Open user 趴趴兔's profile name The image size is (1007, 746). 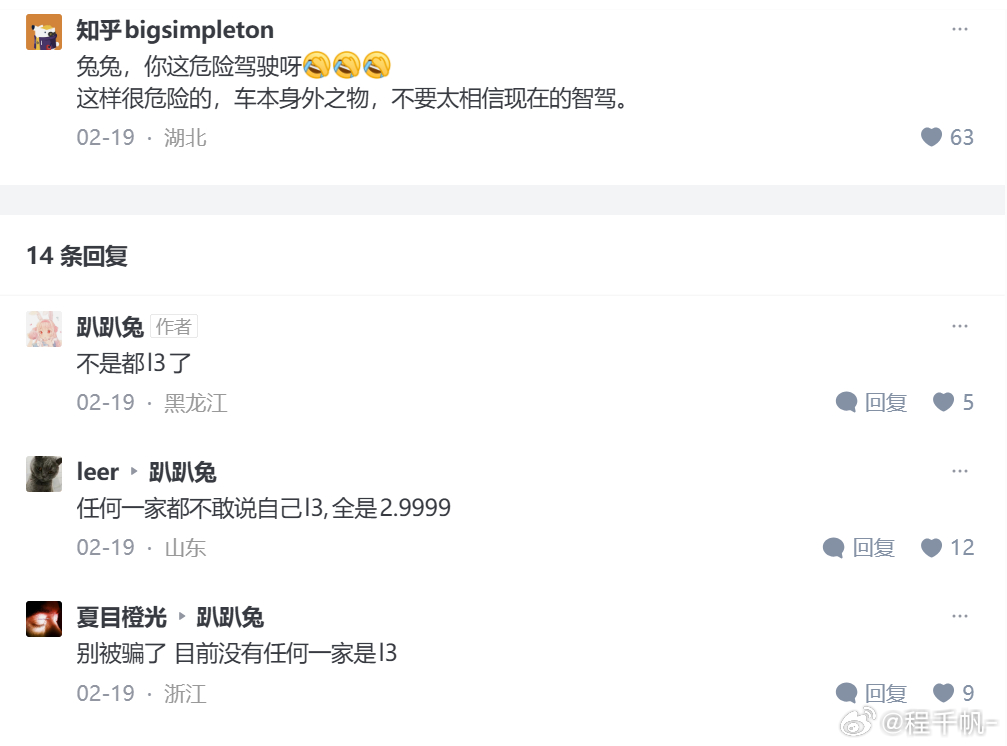coord(110,327)
